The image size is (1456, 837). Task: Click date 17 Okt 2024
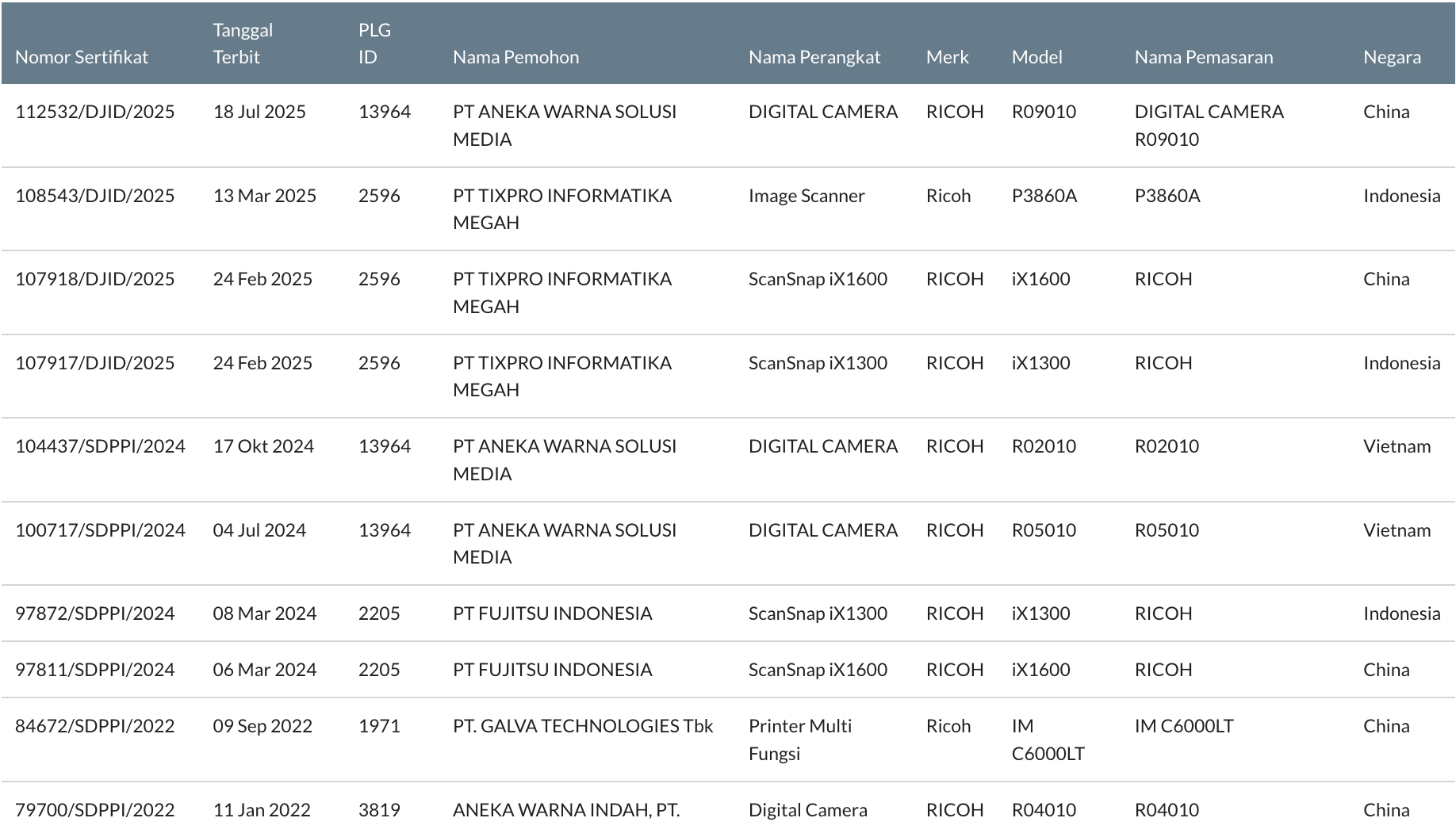(x=263, y=446)
